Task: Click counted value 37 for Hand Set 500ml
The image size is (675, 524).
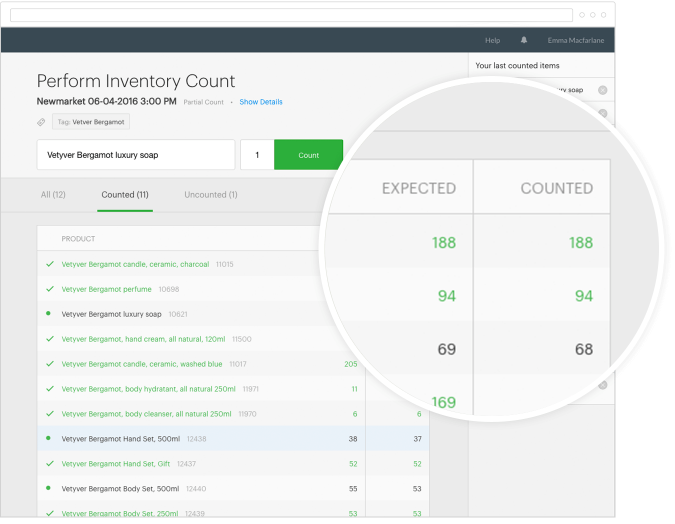Action: coord(417,439)
